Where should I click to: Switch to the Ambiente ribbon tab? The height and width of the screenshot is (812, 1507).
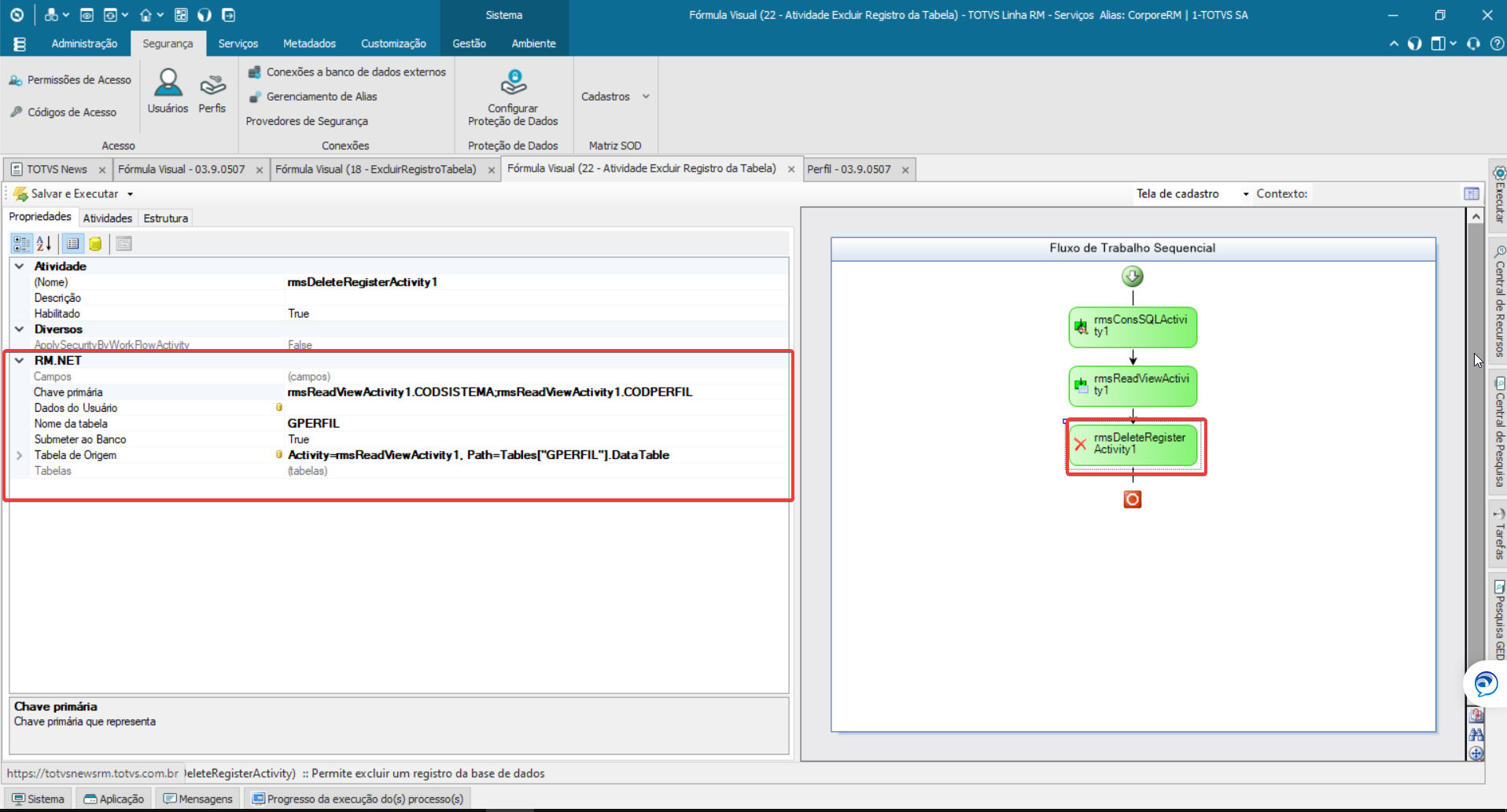coord(533,43)
